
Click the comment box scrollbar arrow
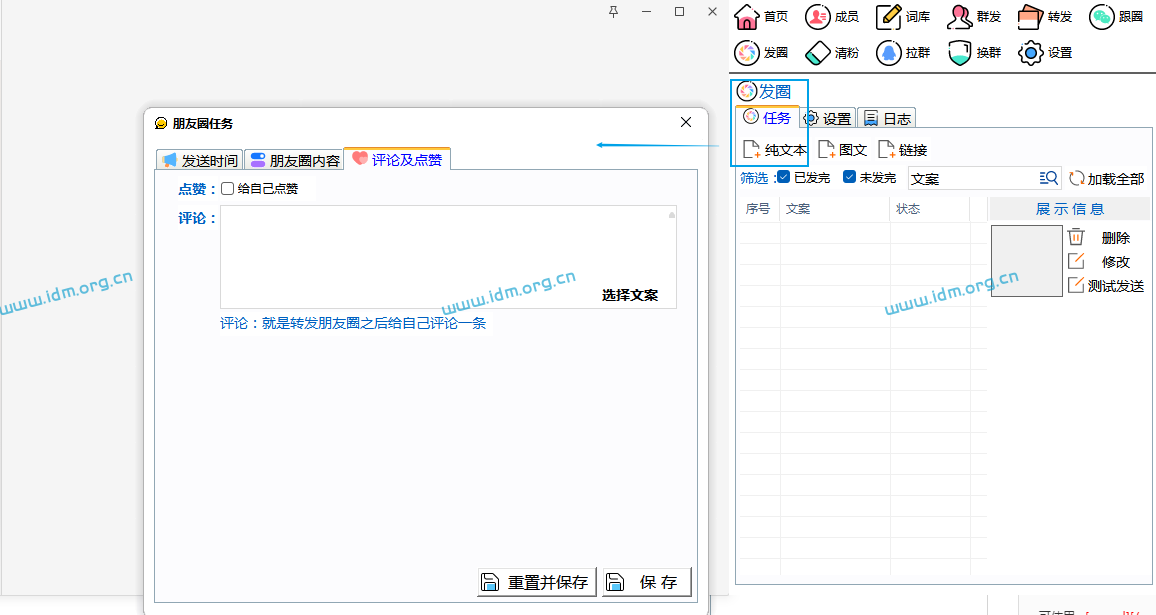point(672,215)
